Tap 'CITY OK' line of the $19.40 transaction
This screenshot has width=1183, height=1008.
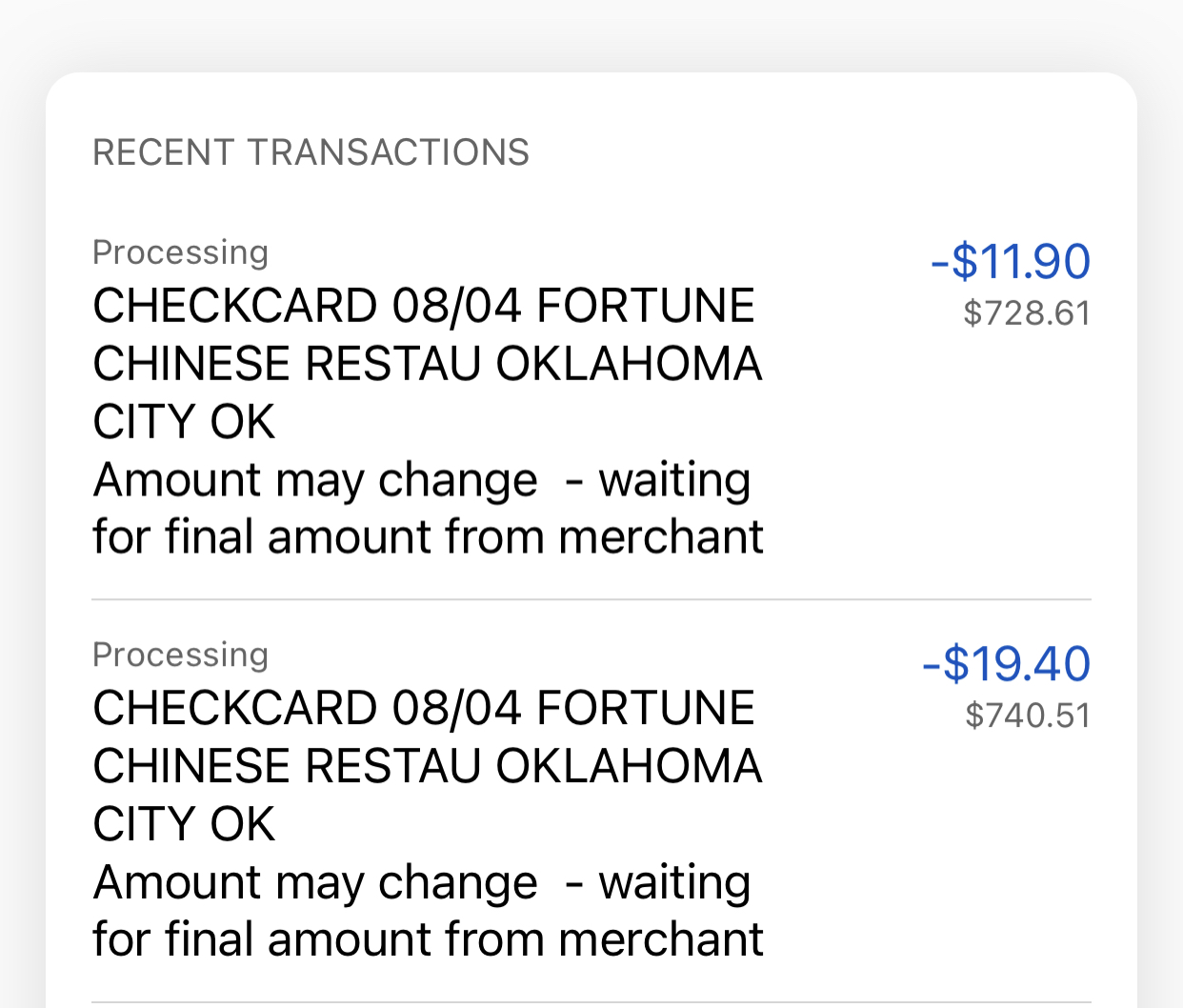pyautogui.click(x=184, y=824)
